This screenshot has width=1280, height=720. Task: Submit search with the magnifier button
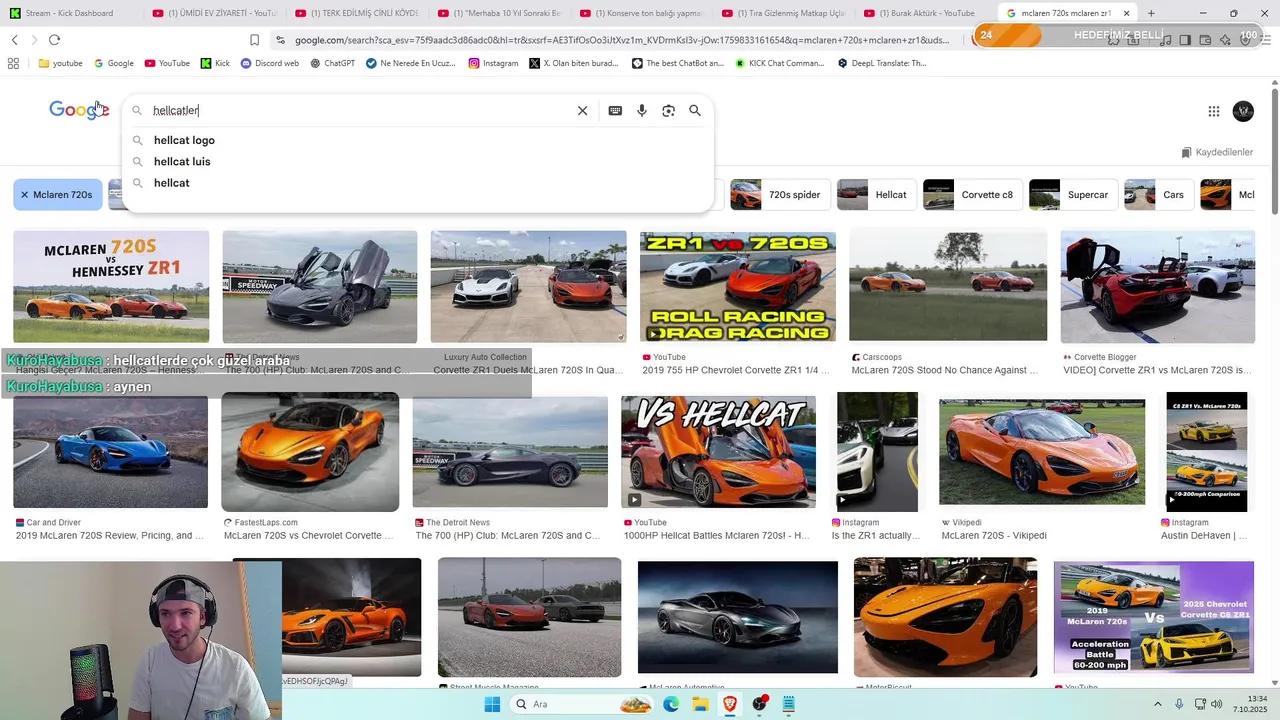coord(695,111)
